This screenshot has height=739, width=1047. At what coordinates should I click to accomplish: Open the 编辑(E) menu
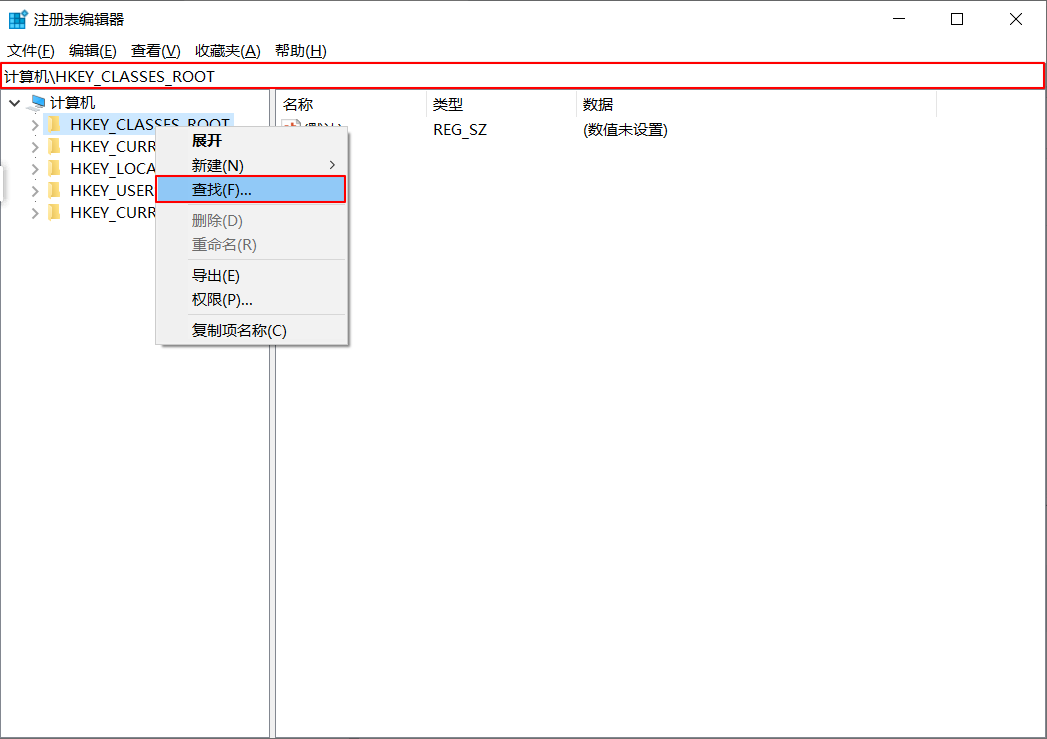pyautogui.click(x=93, y=51)
